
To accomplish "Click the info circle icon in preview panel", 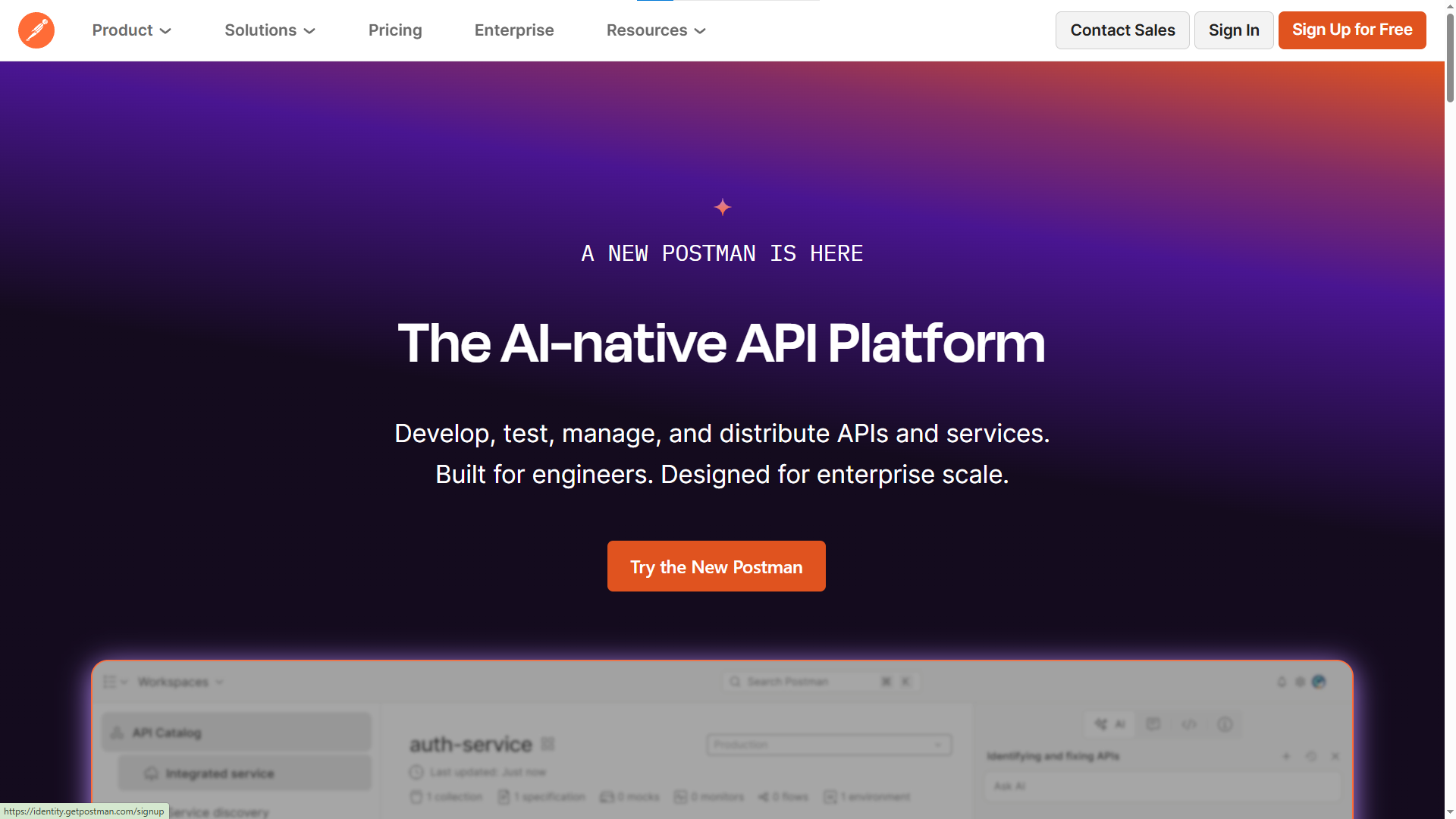I will [1225, 724].
